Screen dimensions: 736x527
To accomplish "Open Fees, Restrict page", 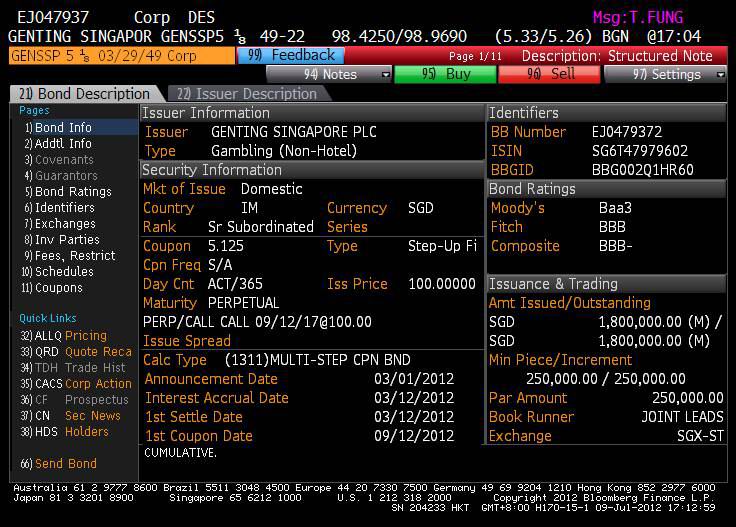I will [70, 255].
